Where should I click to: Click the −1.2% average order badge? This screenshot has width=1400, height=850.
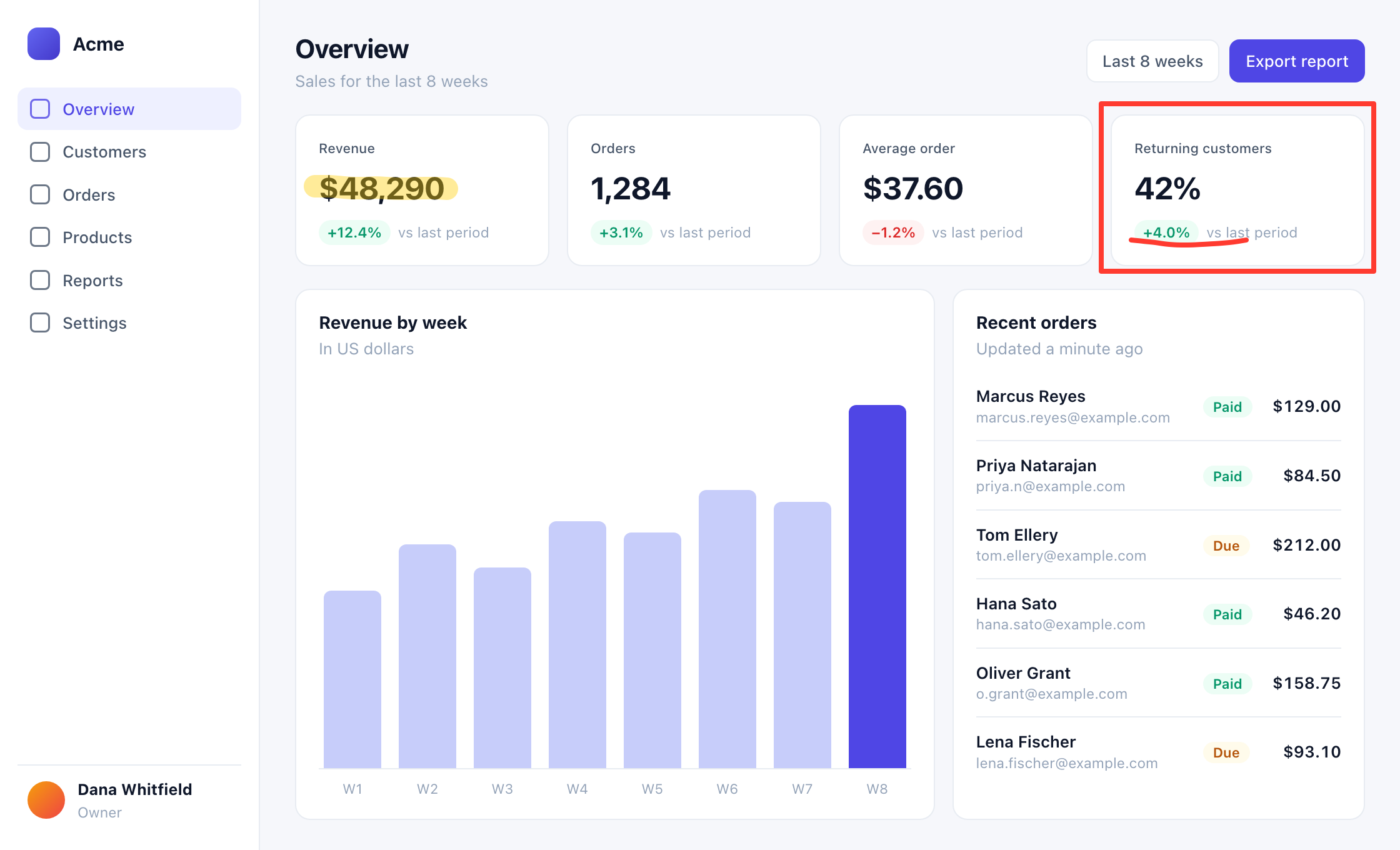(x=893, y=232)
